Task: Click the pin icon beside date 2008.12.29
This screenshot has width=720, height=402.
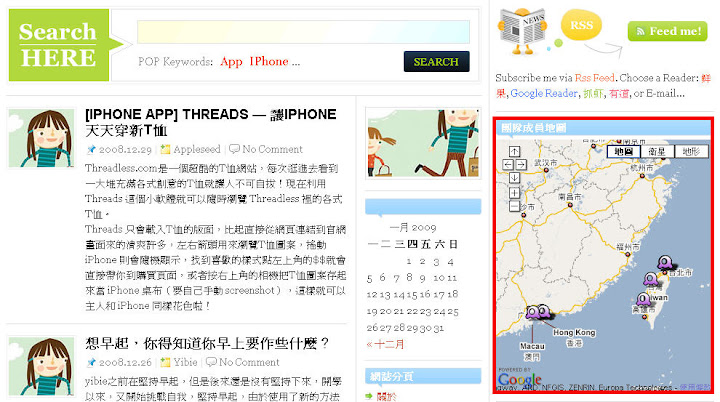Action: (x=91, y=149)
